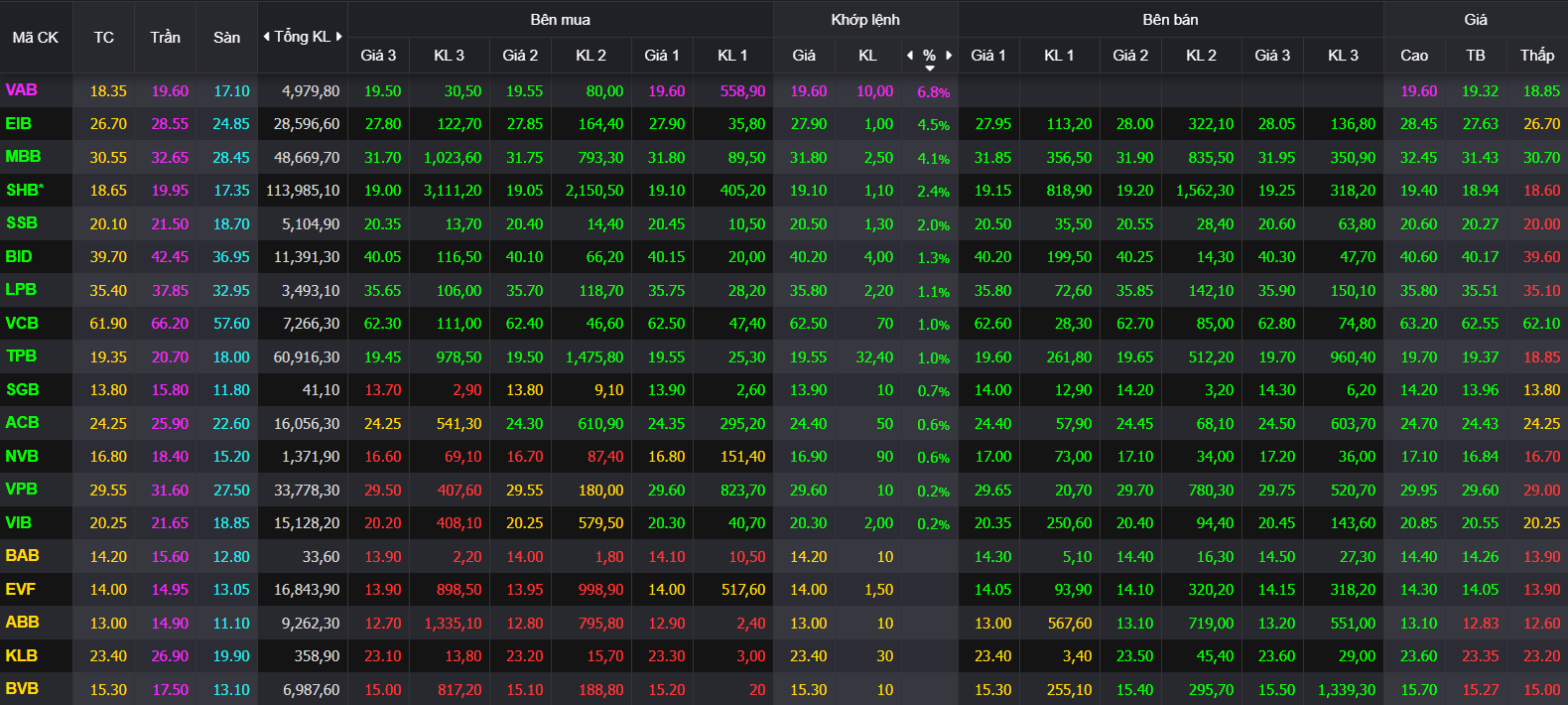Choose the NVB ticker symbol

click(22, 457)
